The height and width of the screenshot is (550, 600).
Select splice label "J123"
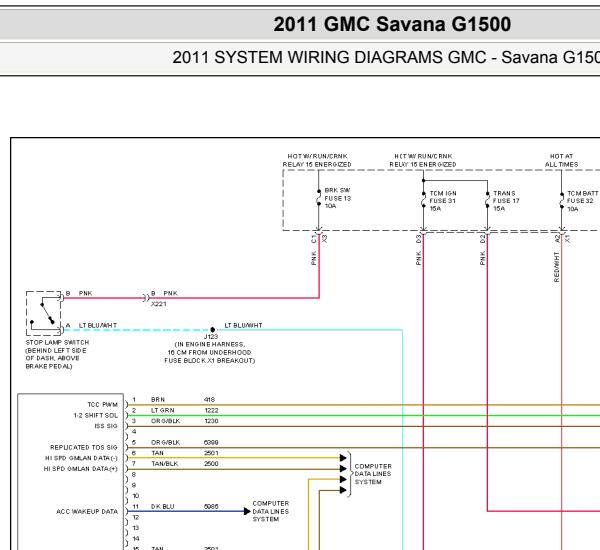pos(211,336)
